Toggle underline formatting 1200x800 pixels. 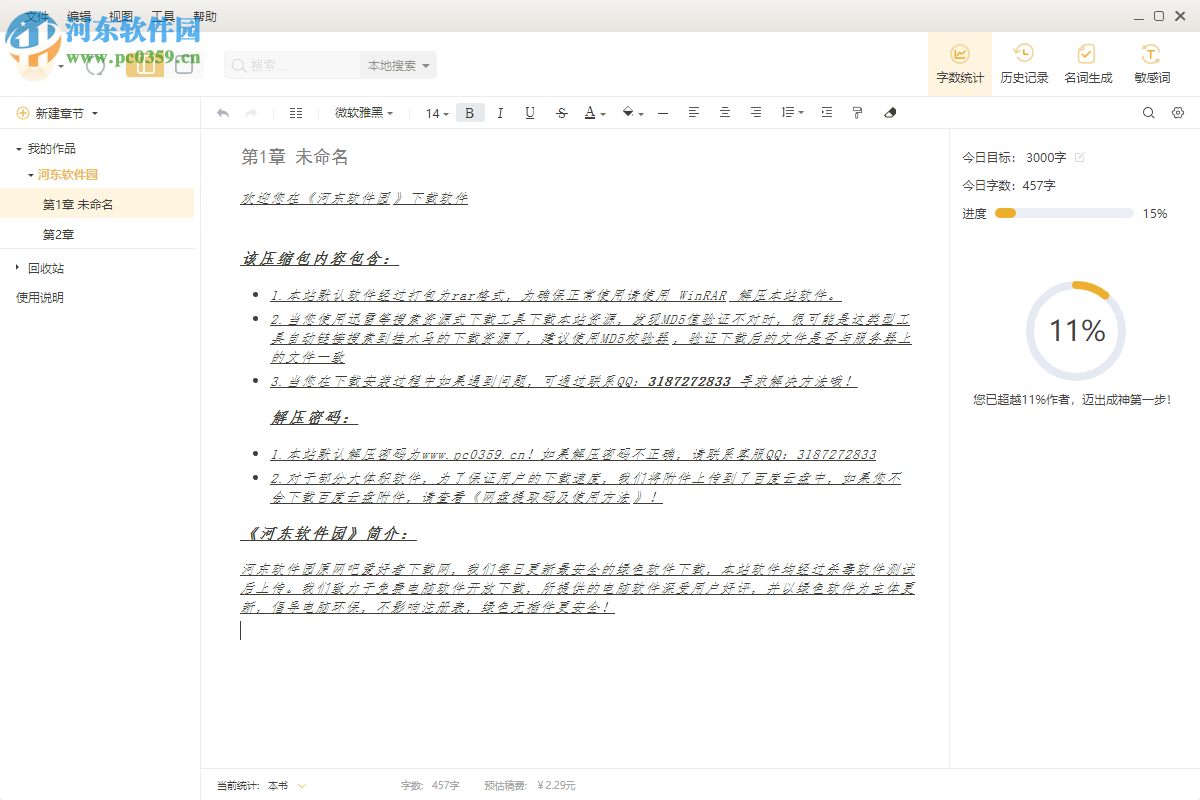(x=529, y=112)
